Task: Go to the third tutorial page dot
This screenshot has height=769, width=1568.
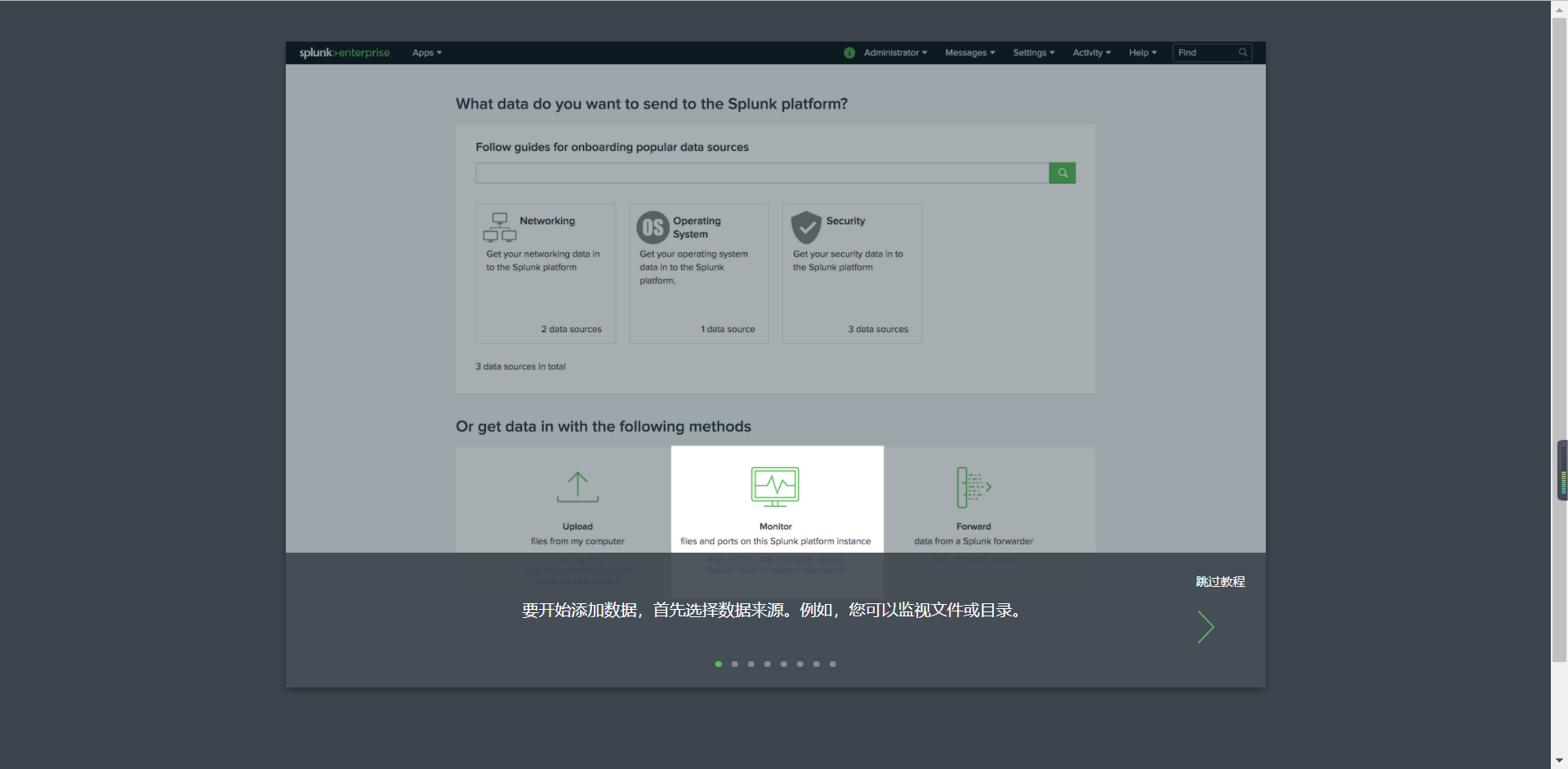Action: 751,665
